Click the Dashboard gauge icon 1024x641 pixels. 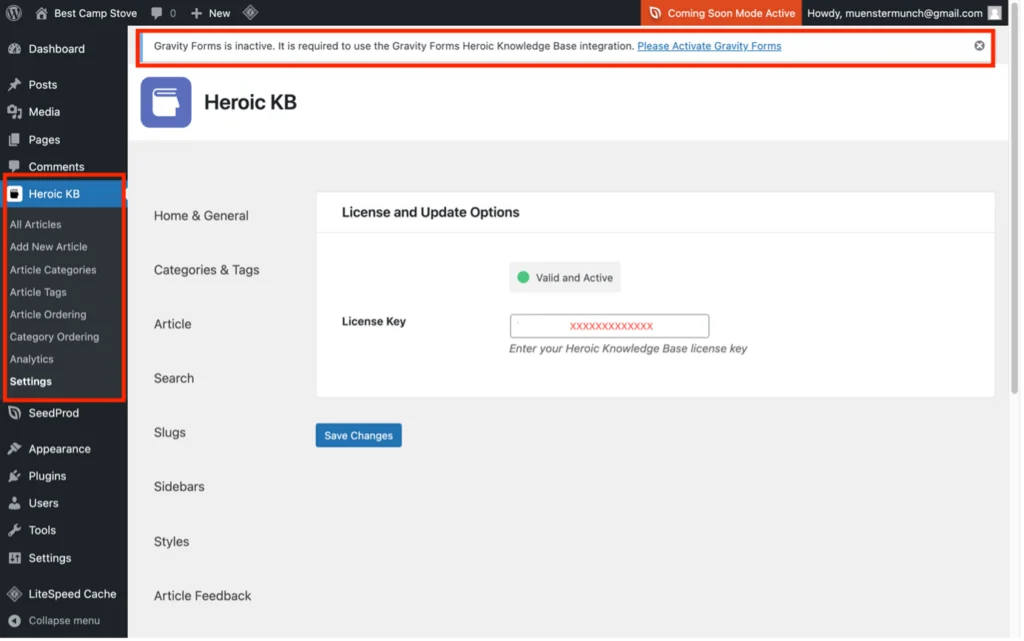point(14,49)
